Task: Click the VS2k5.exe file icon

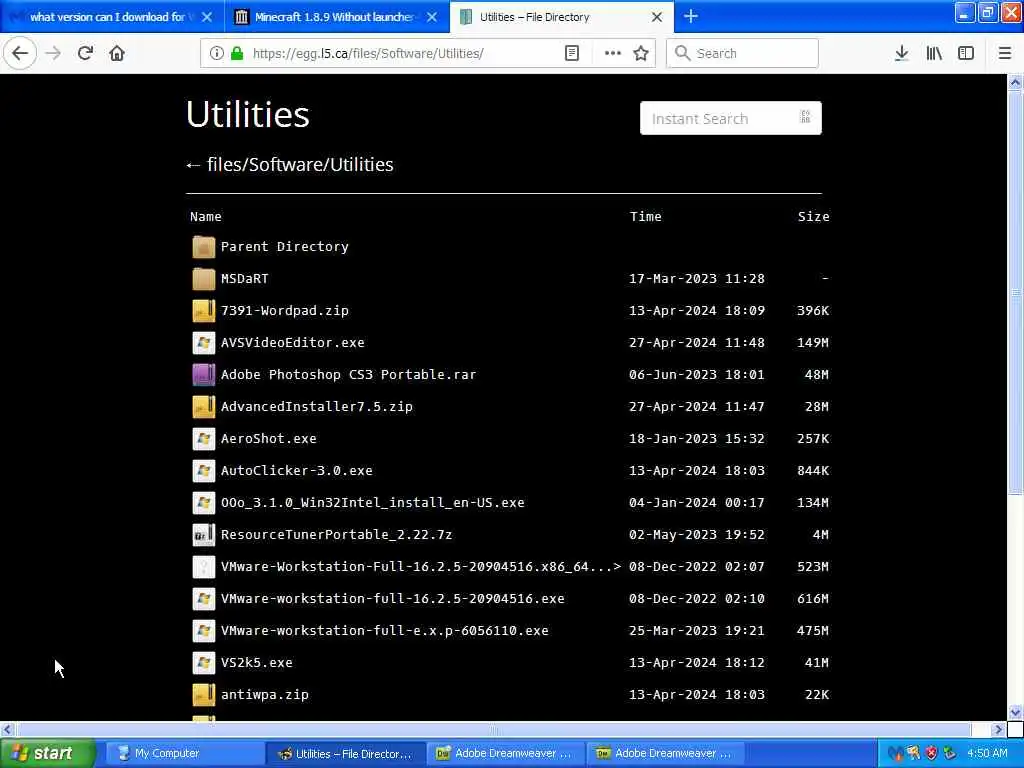Action: (204, 663)
